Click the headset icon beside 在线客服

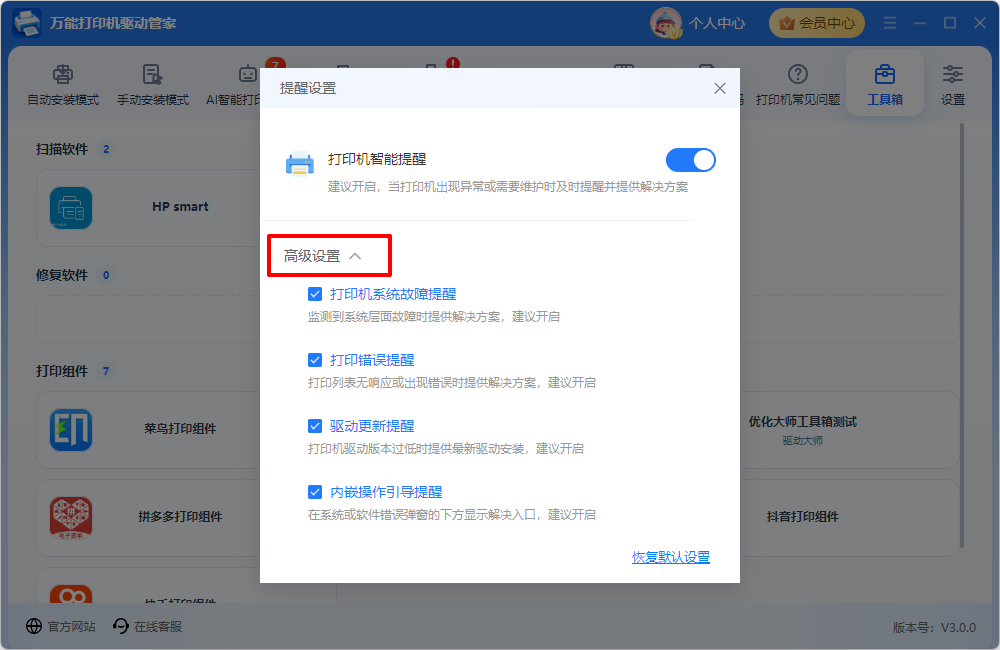click(x=121, y=626)
